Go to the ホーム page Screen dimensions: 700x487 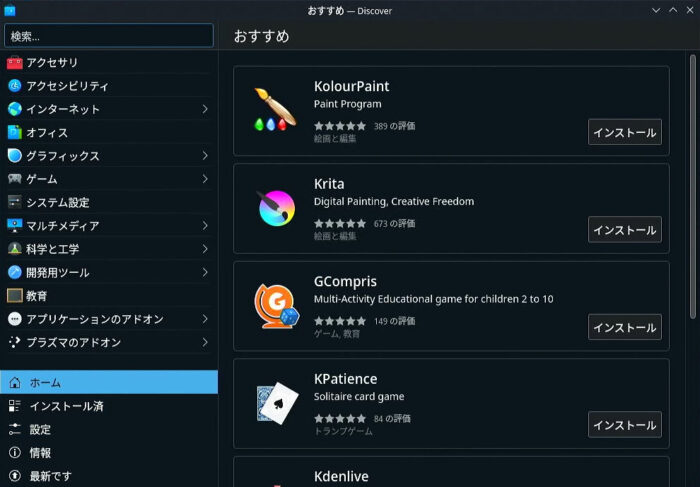click(x=109, y=383)
